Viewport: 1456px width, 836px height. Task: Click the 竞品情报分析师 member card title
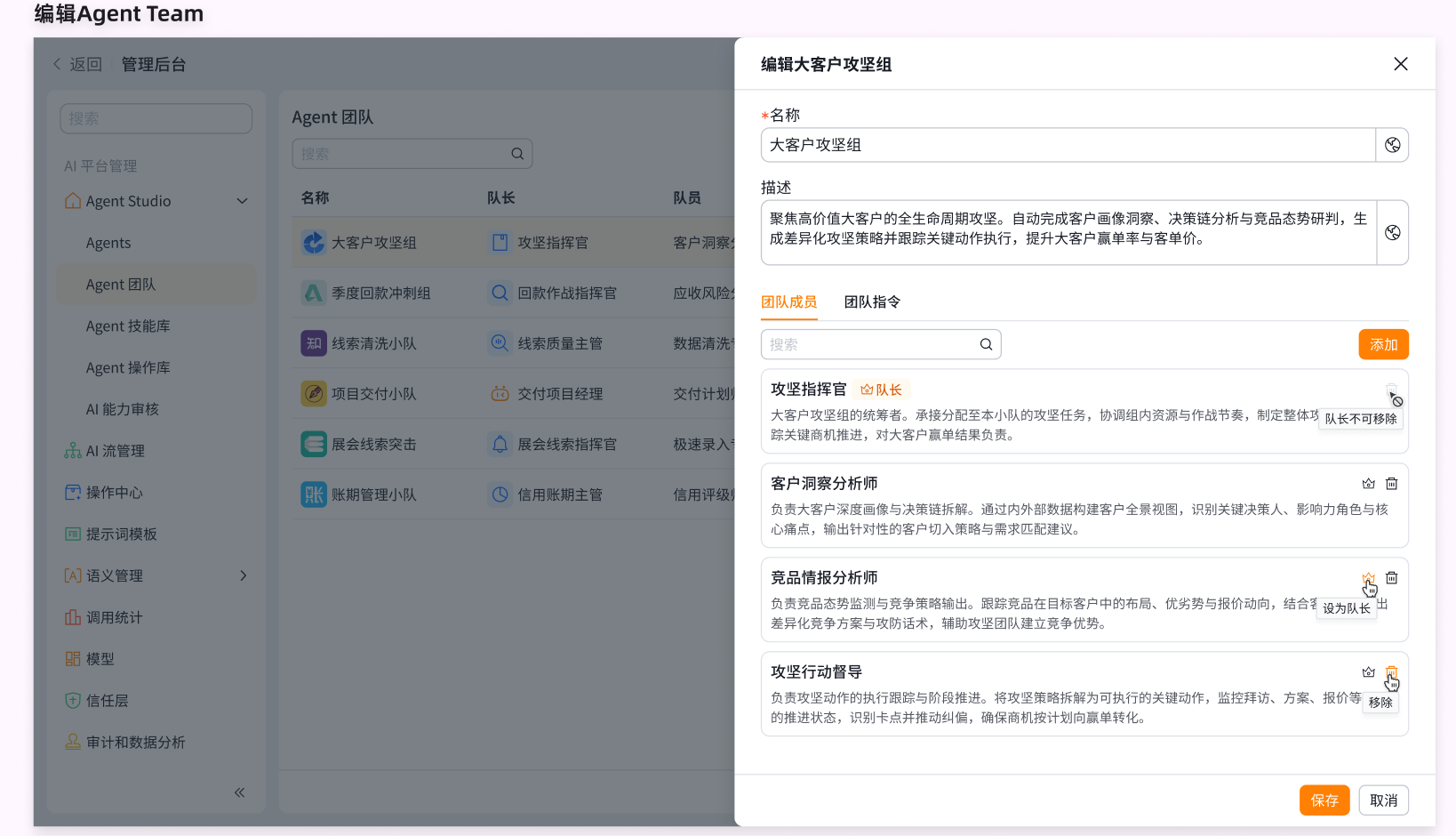pyautogui.click(x=824, y=578)
